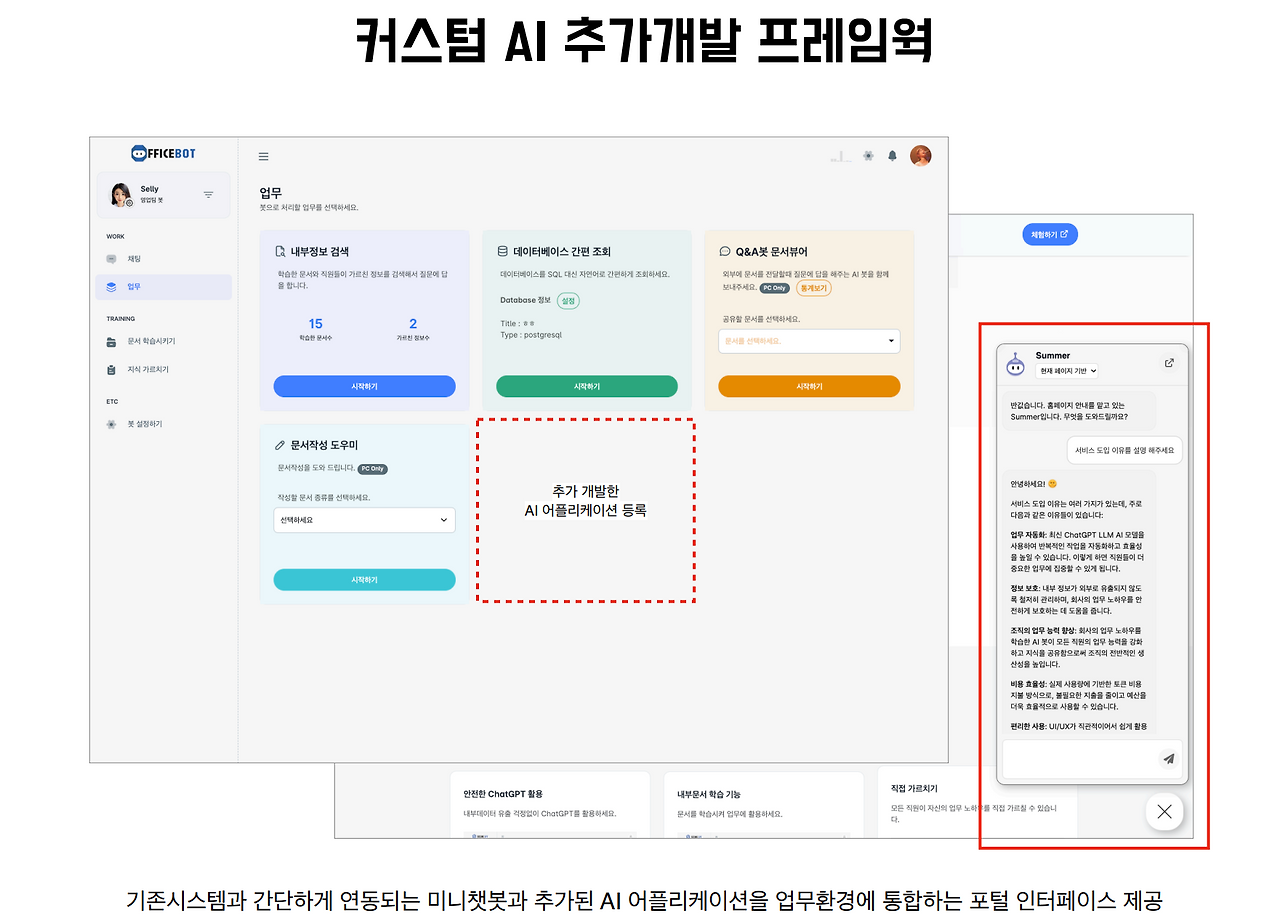The width and height of the screenshot is (1280, 918).
Task: Click the 지식 가르치기 clipboard icon
Action: pos(111,369)
